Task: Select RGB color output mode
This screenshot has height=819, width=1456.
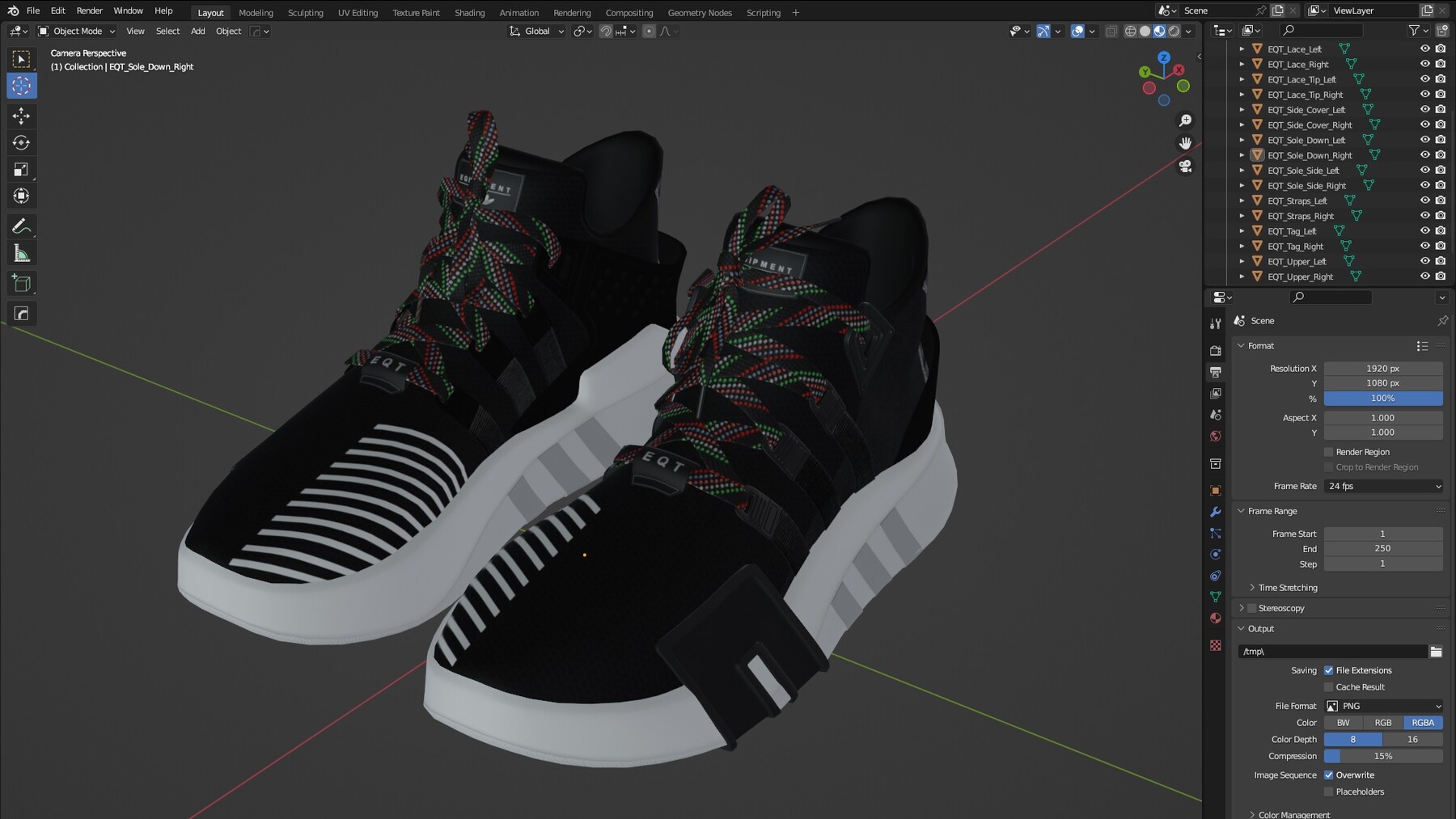Action: click(x=1383, y=722)
